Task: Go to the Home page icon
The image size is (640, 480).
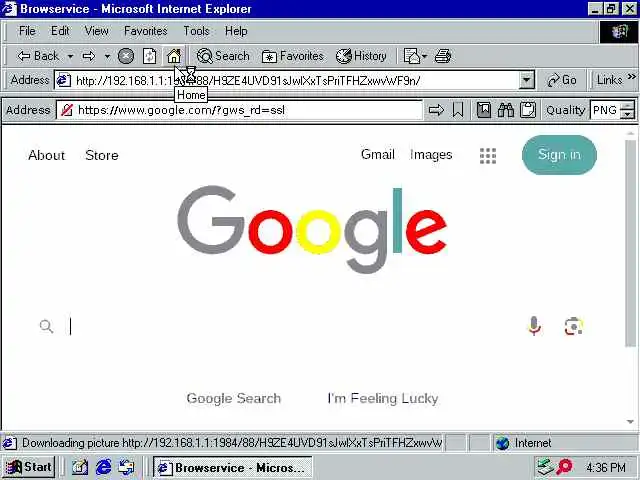Action: pyautogui.click(x=174, y=56)
